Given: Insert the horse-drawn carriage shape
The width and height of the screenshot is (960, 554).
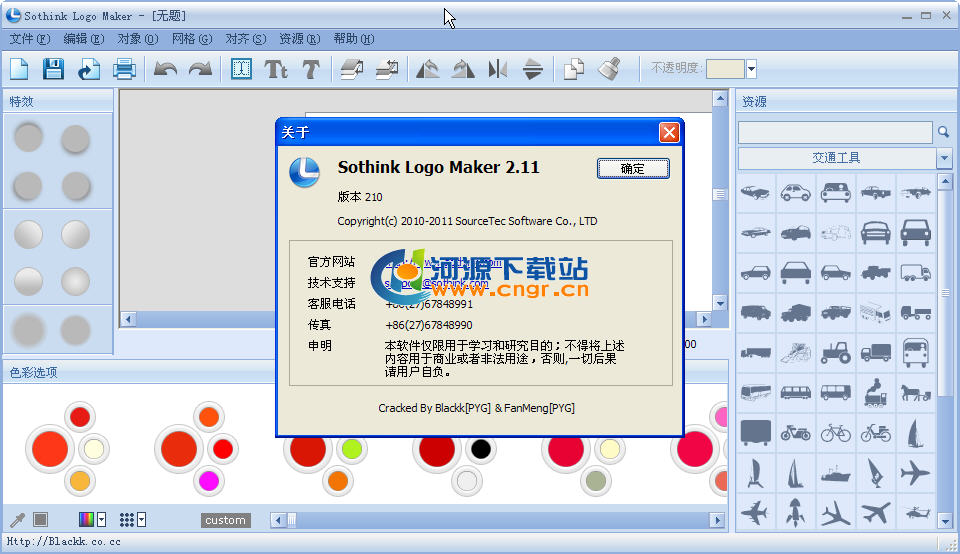Looking at the screenshot, I should tap(916, 392).
